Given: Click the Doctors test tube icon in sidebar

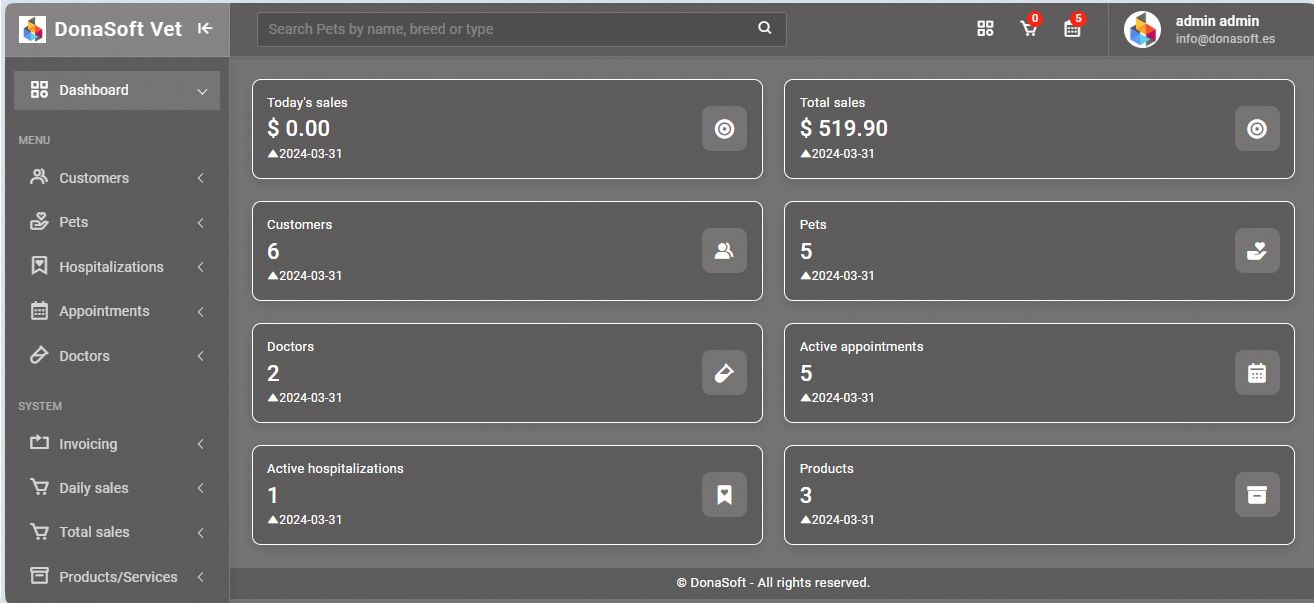Looking at the screenshot, I should click(x=39, y=355).
